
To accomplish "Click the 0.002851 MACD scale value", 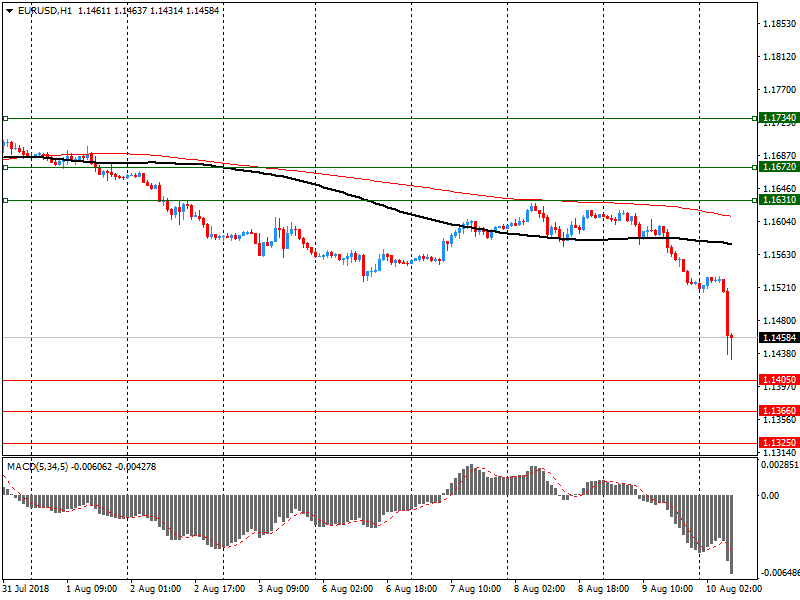I will click(x=780, y=465).
